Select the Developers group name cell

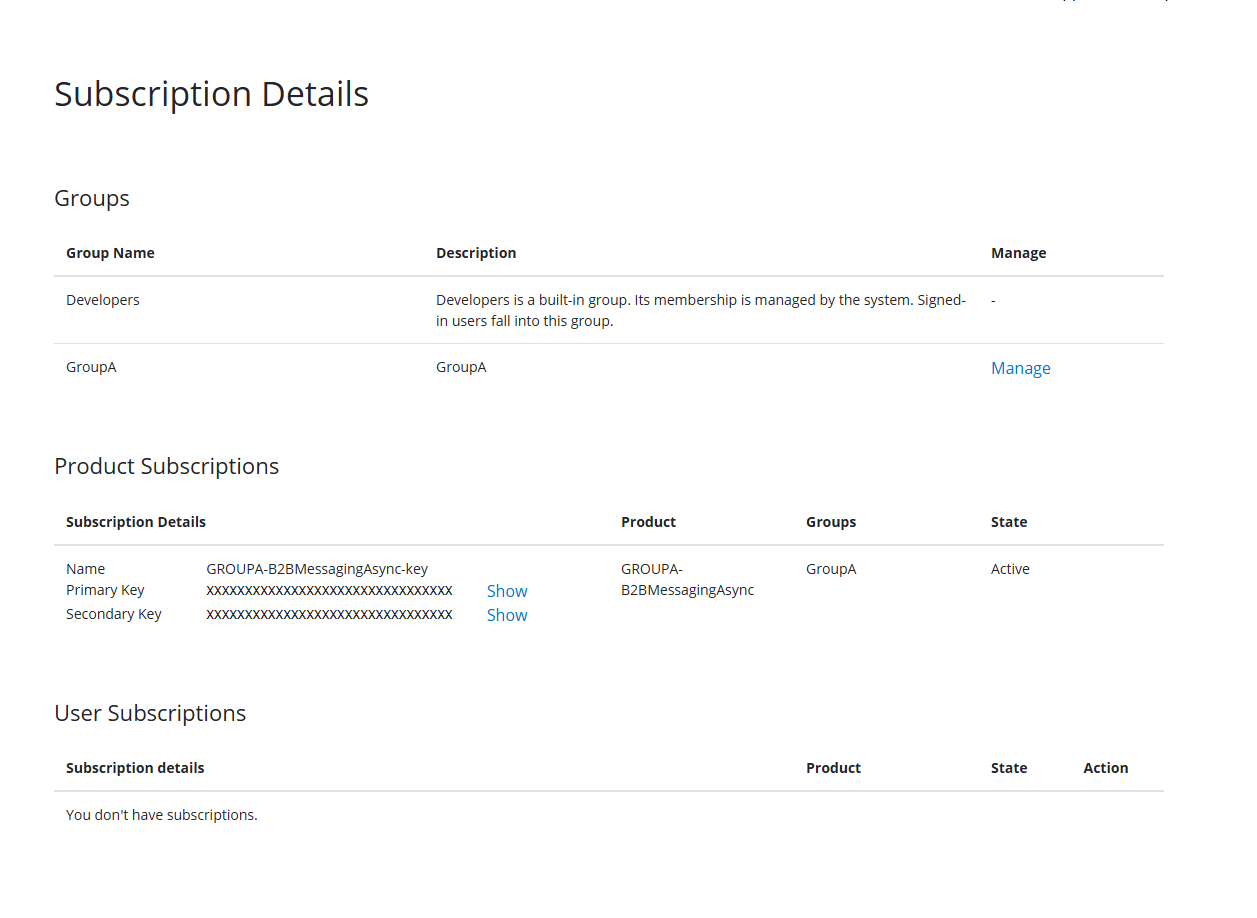point(103,300)
